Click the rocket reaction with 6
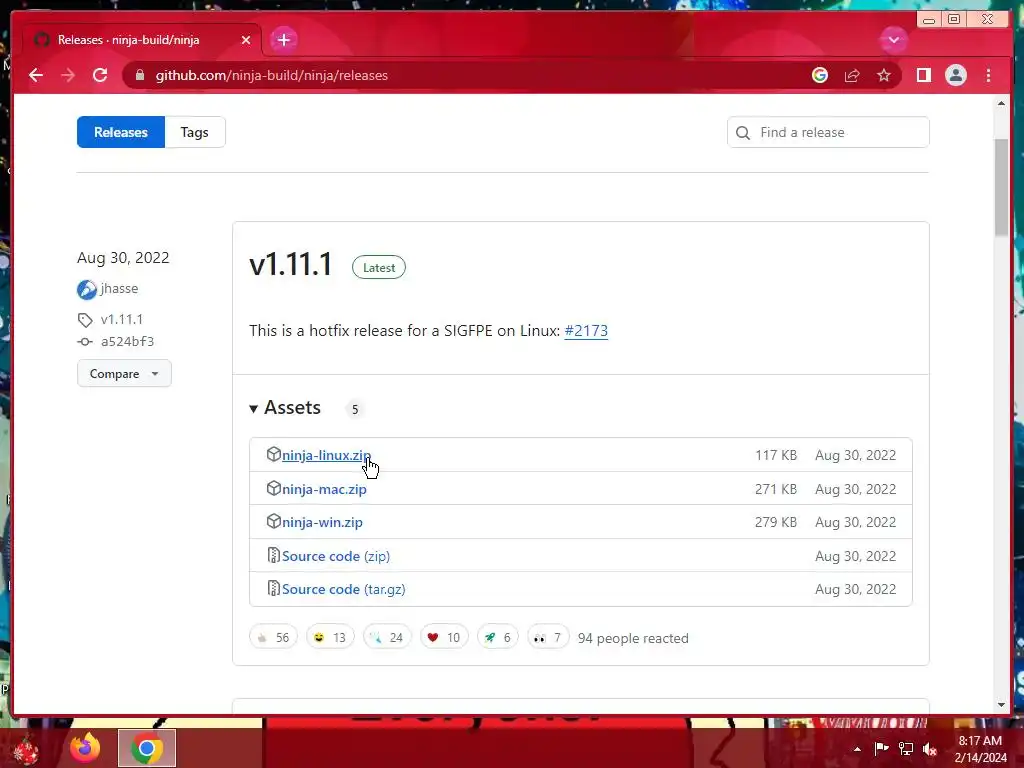 [x=498, y=637]
